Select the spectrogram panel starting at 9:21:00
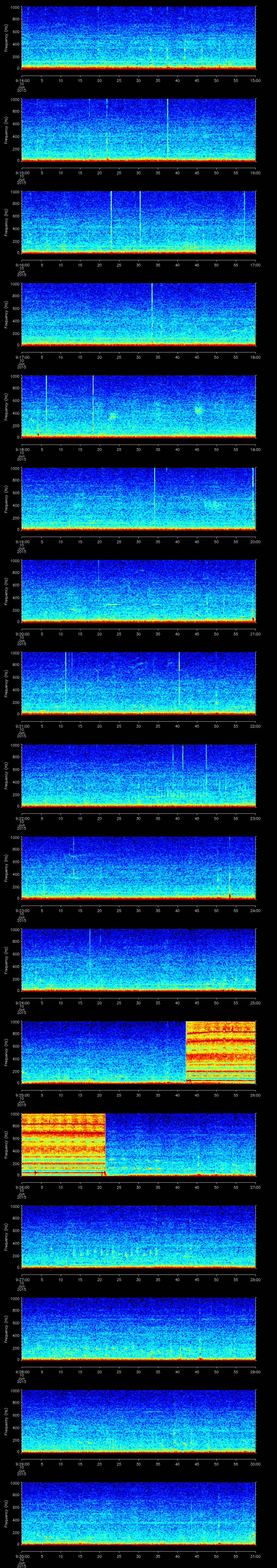Image resolution: width=277 pixels, height=1568 pixels. (139, 683)
